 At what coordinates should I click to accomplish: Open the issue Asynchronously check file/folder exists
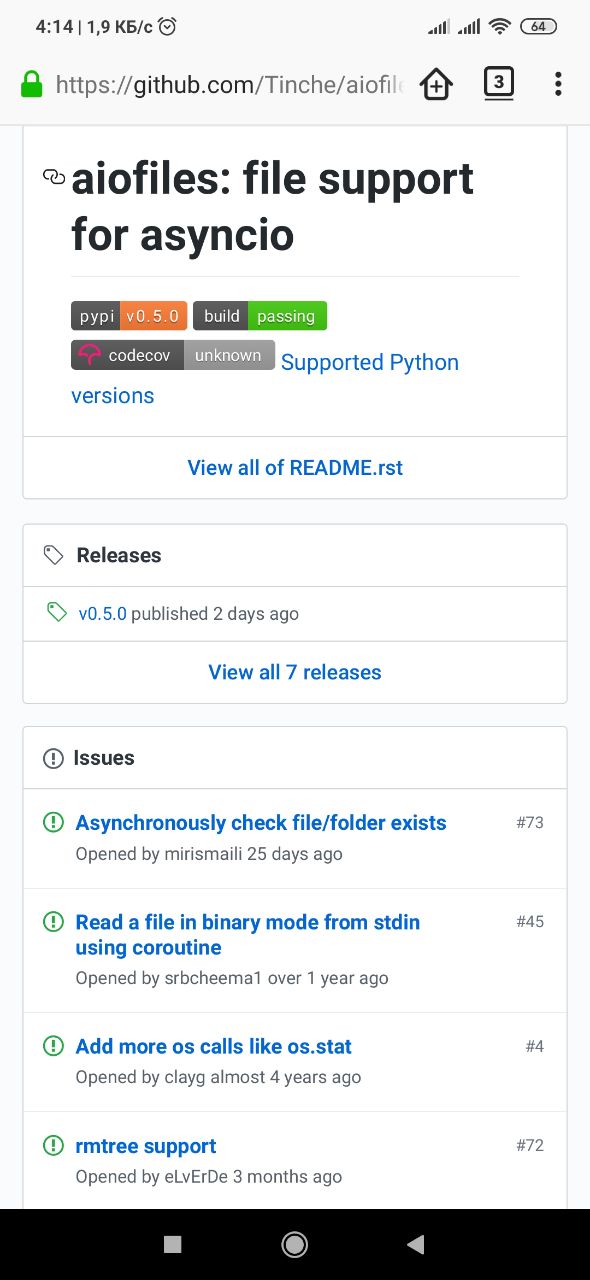tap(261, 823)
